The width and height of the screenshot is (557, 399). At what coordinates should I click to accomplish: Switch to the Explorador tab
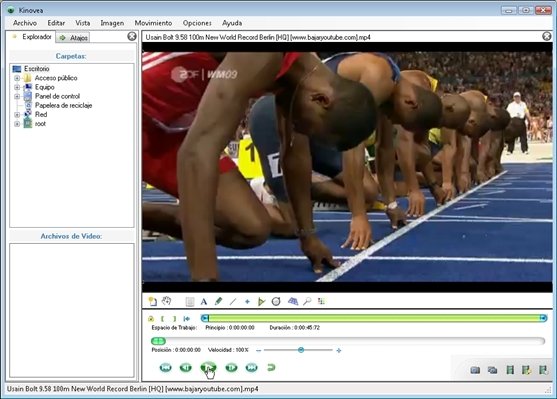pos(31,37)
